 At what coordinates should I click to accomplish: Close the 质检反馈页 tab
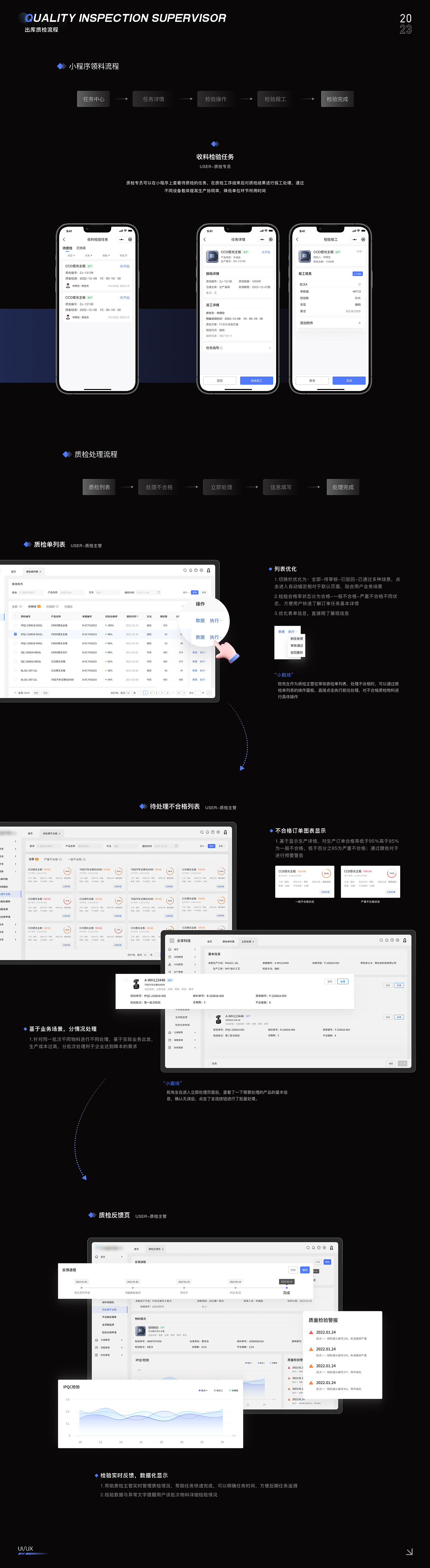coord(163,1249)
